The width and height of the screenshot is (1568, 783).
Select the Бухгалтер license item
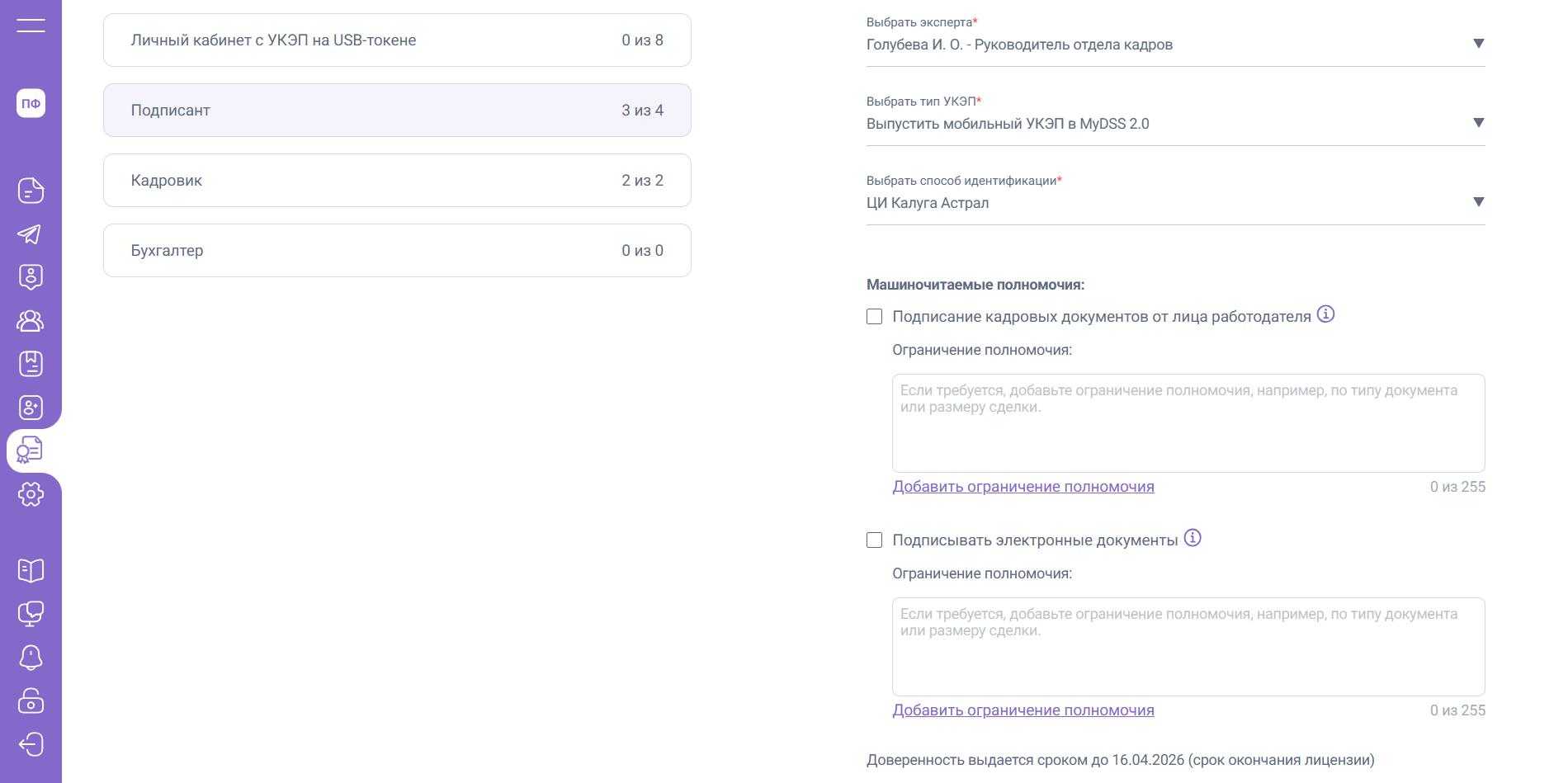(x=397, y=251)
